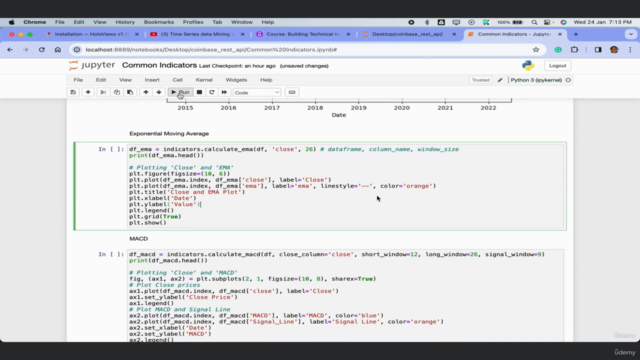Open Jupyter Cell menu
Viewport: 640px width, 360px height.
[178, 80]
